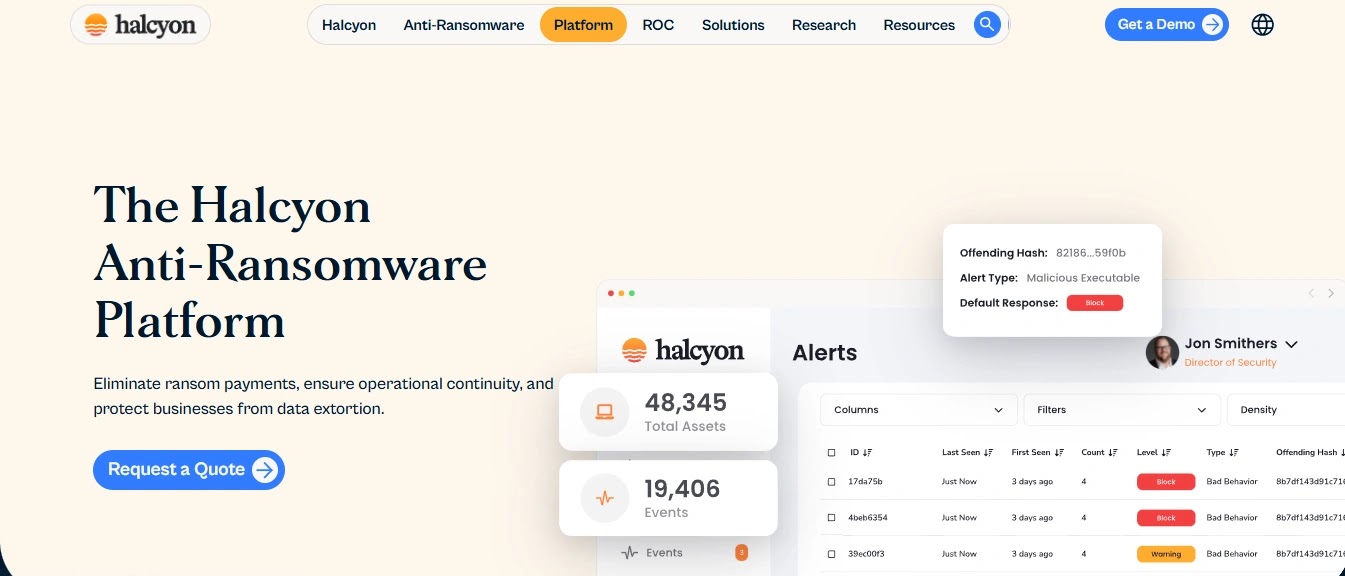Click the red Block Default Response badge

click(x=1095, y=303)
